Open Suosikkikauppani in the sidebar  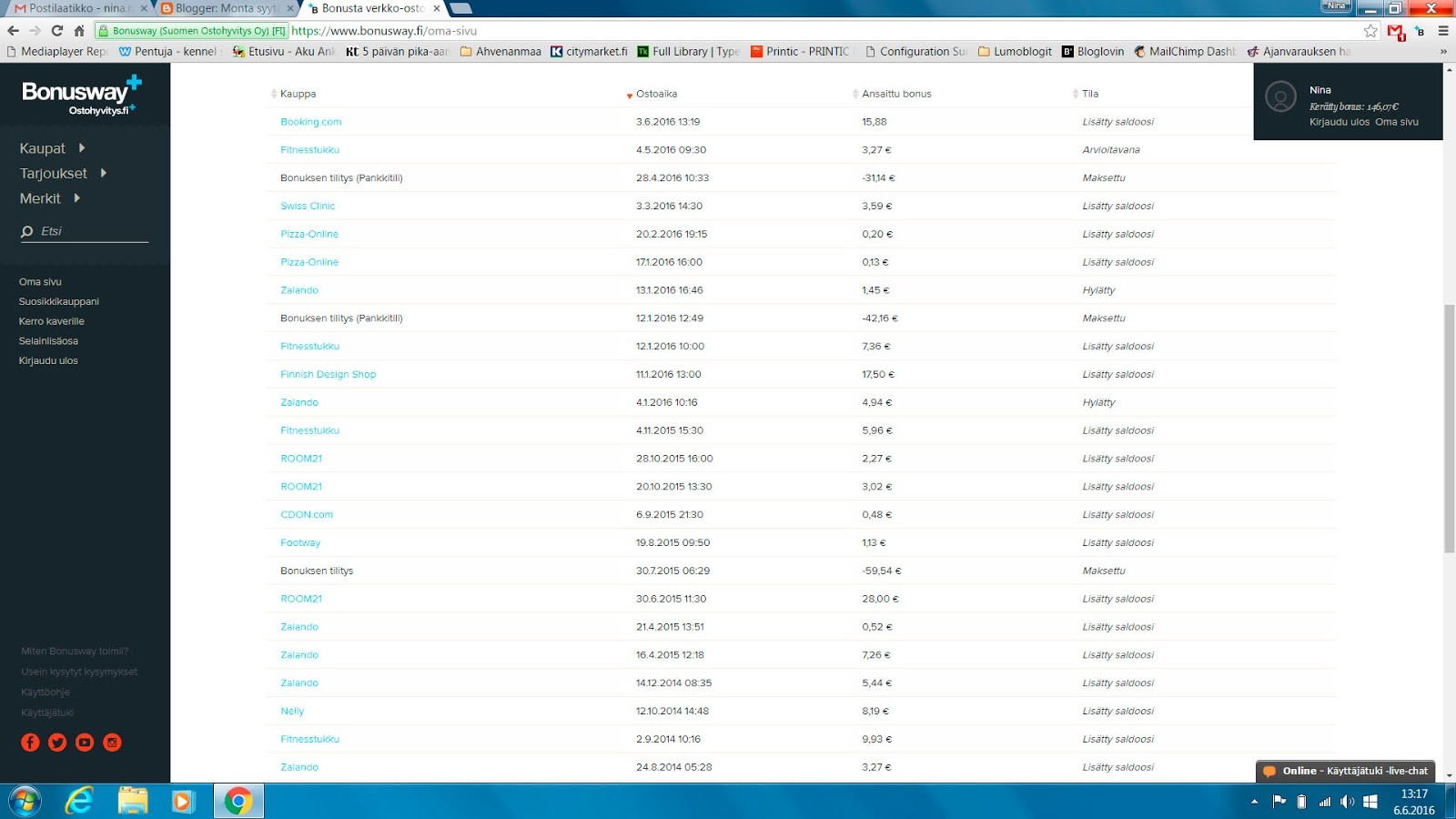tap(59, 301)
